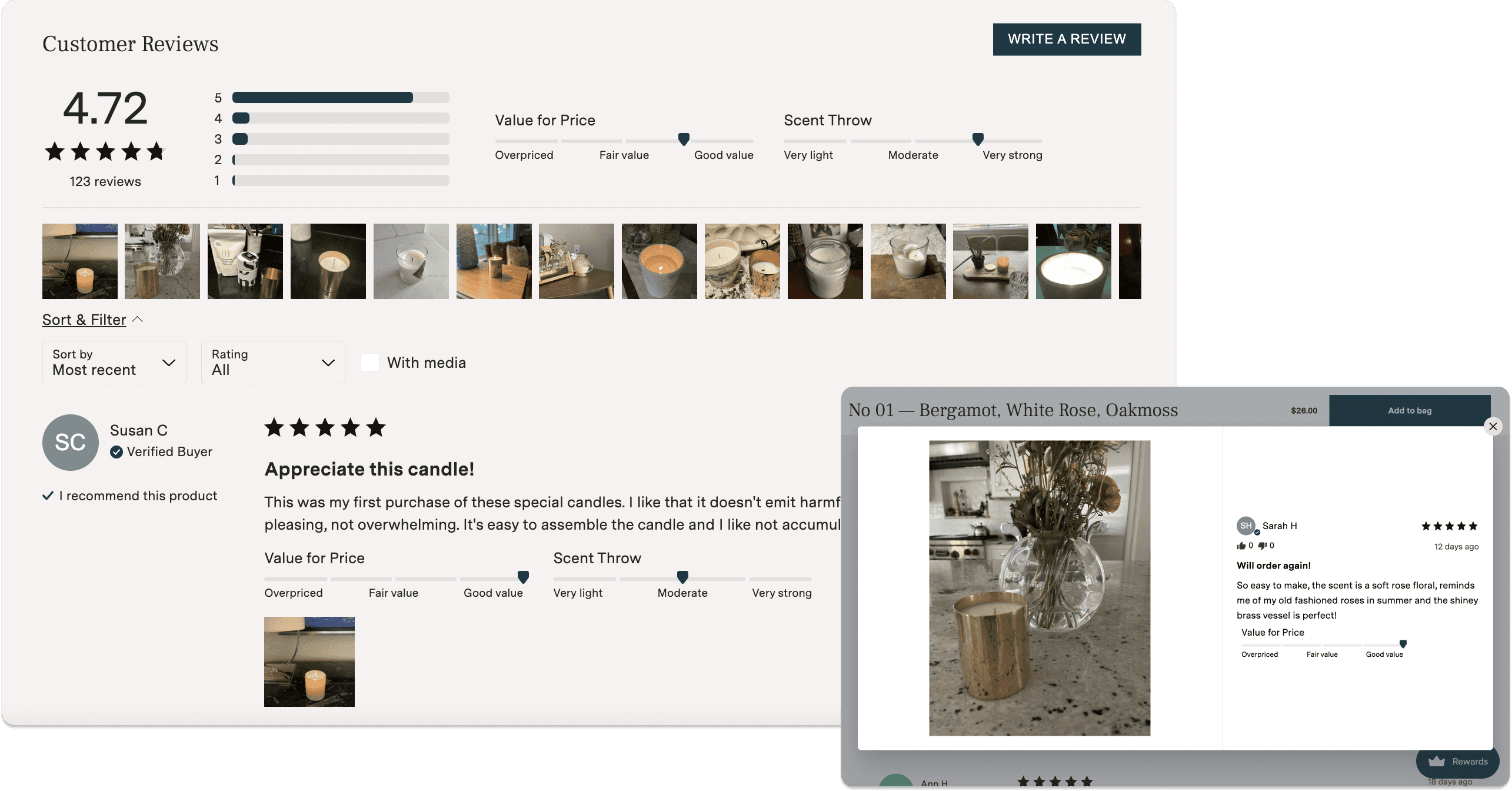
Task: Collapse the Sort & Filter section
Action: (x=92, y=320)
